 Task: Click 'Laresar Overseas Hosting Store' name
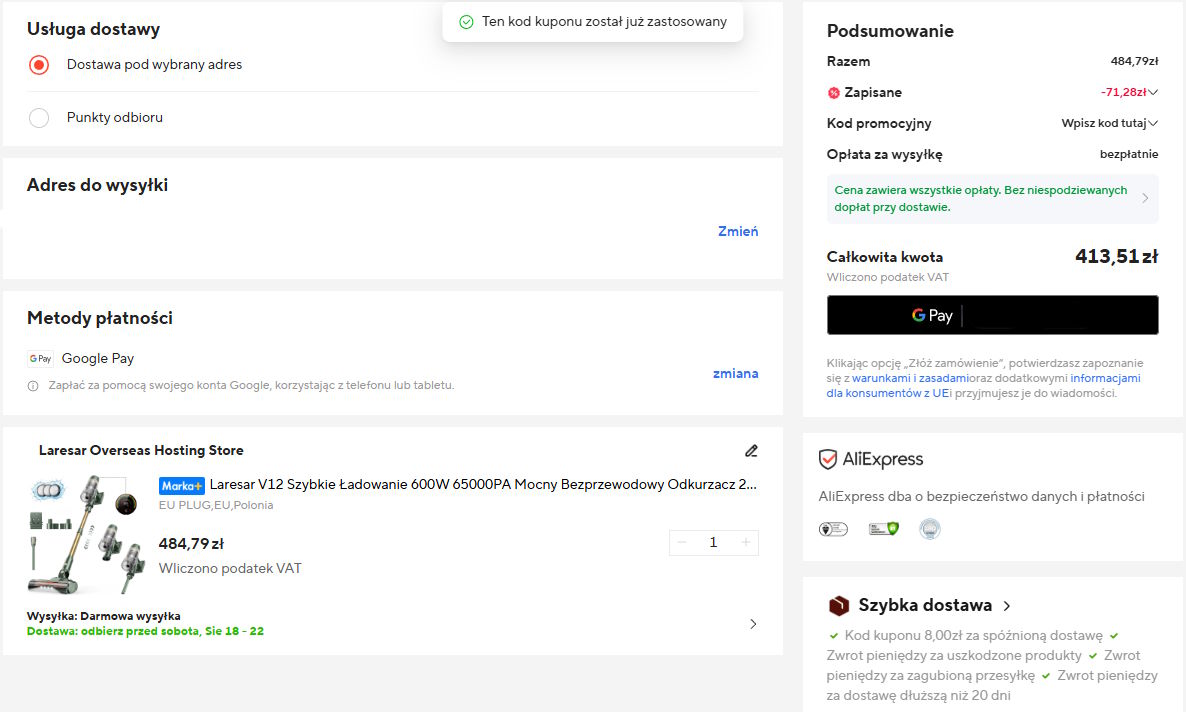(x=141, y=450)
